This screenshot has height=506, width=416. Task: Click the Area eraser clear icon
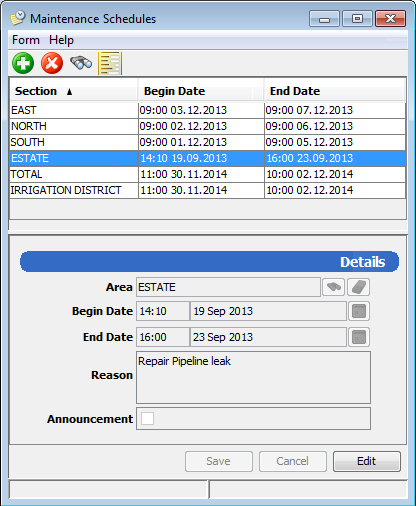(359, 287)
